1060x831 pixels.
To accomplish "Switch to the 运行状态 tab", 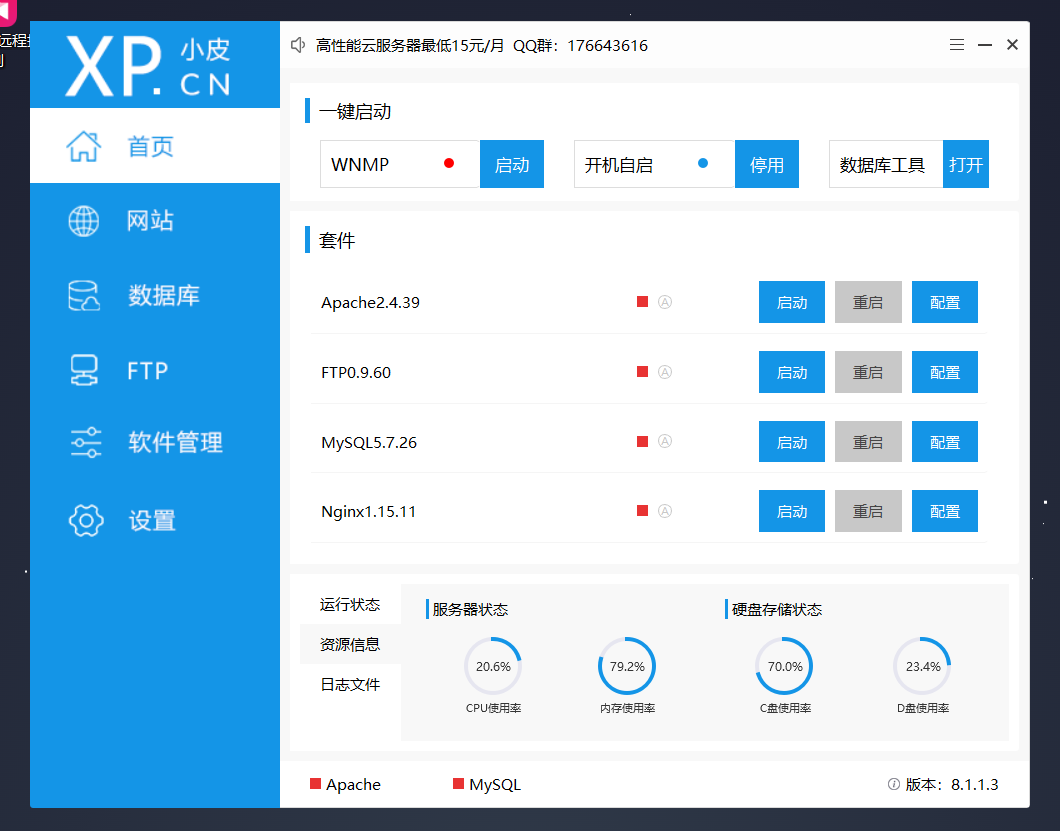I will point(350,604).
